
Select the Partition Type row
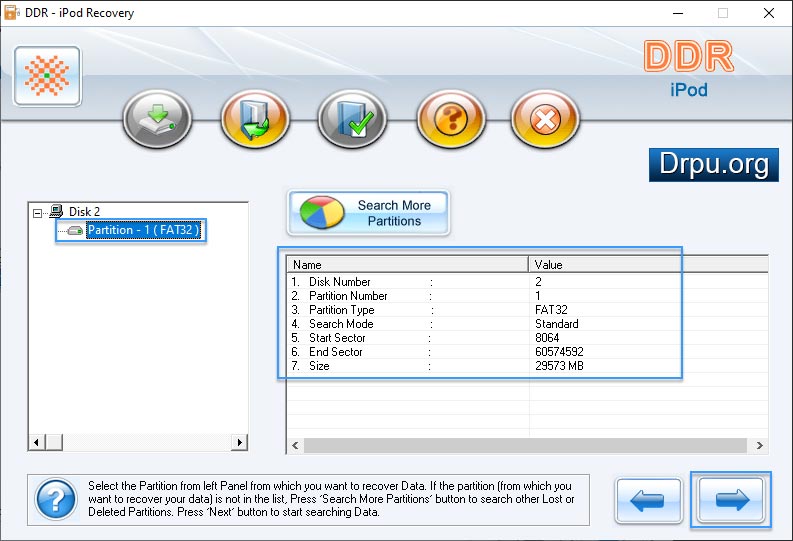527,309
